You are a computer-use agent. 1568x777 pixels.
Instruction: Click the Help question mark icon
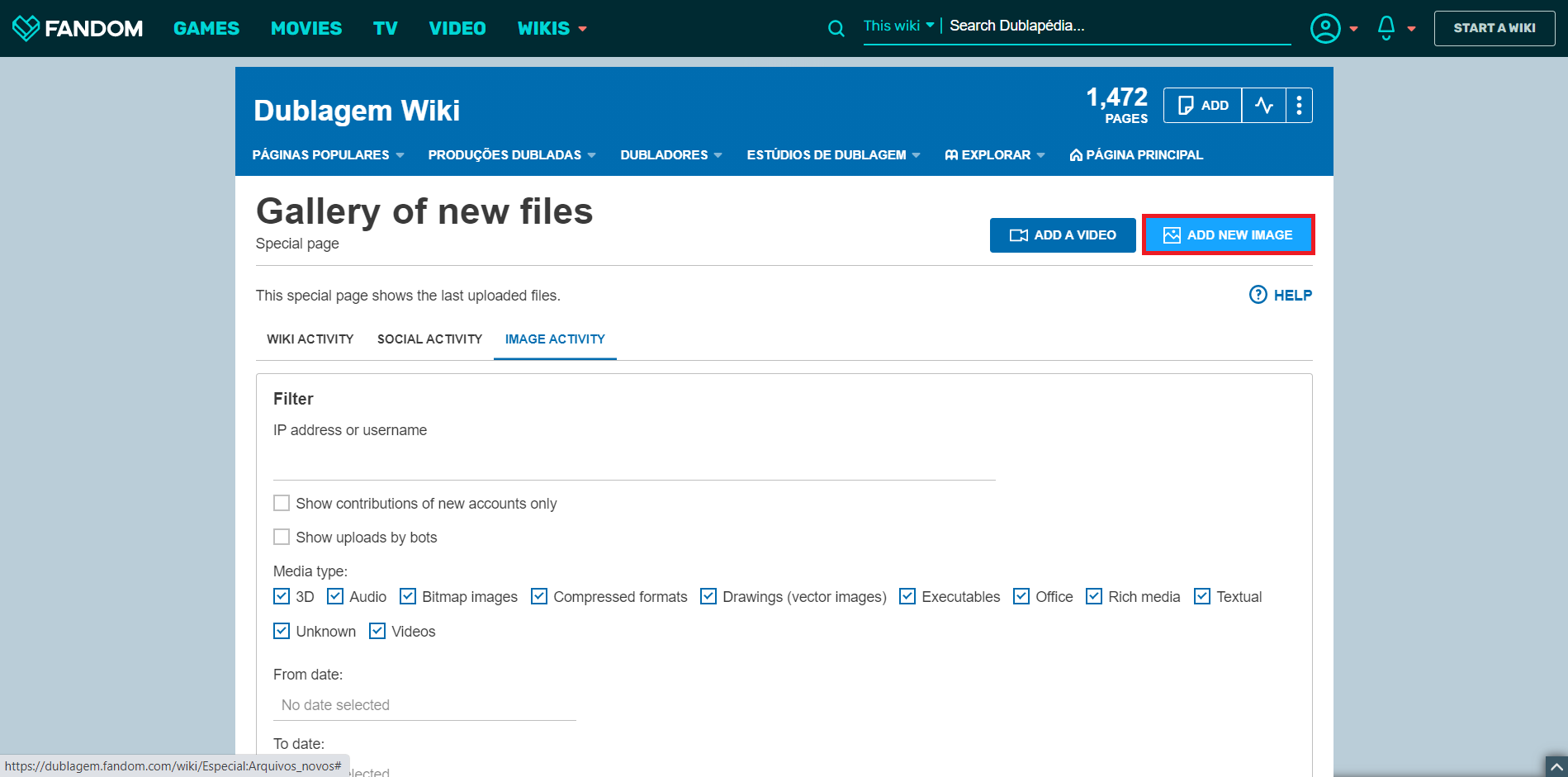[1258, 295]
